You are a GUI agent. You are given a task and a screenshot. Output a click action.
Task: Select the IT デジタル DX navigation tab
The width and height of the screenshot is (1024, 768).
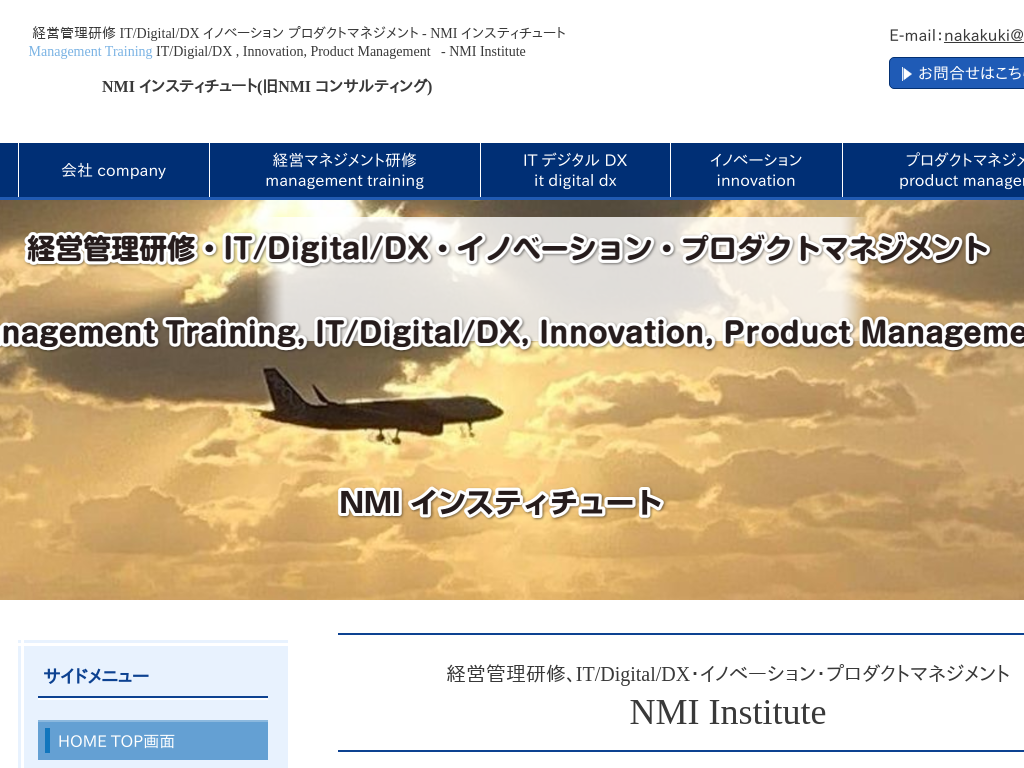click(x=575, y=170)
